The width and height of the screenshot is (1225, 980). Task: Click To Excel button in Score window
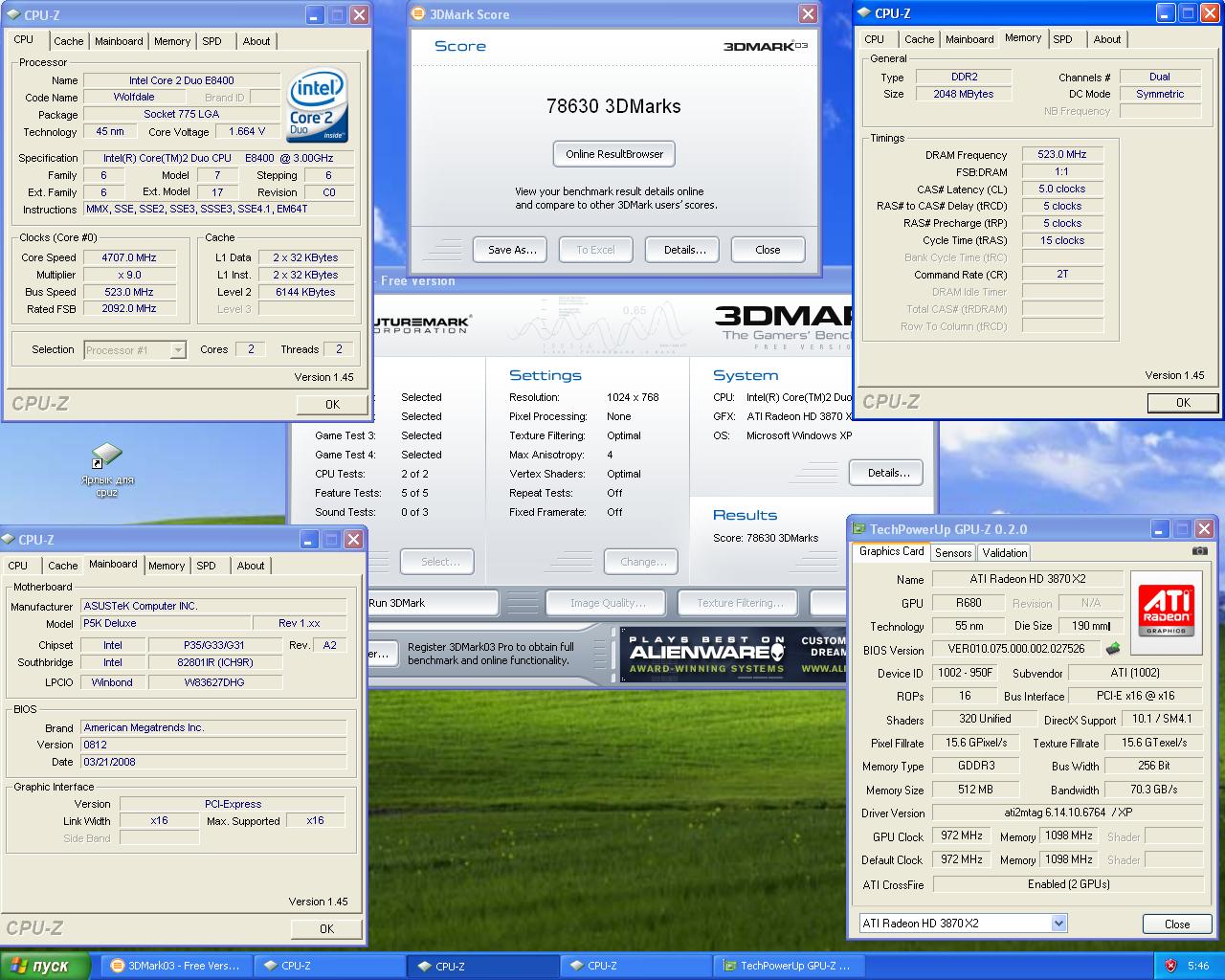coord(595,250)
